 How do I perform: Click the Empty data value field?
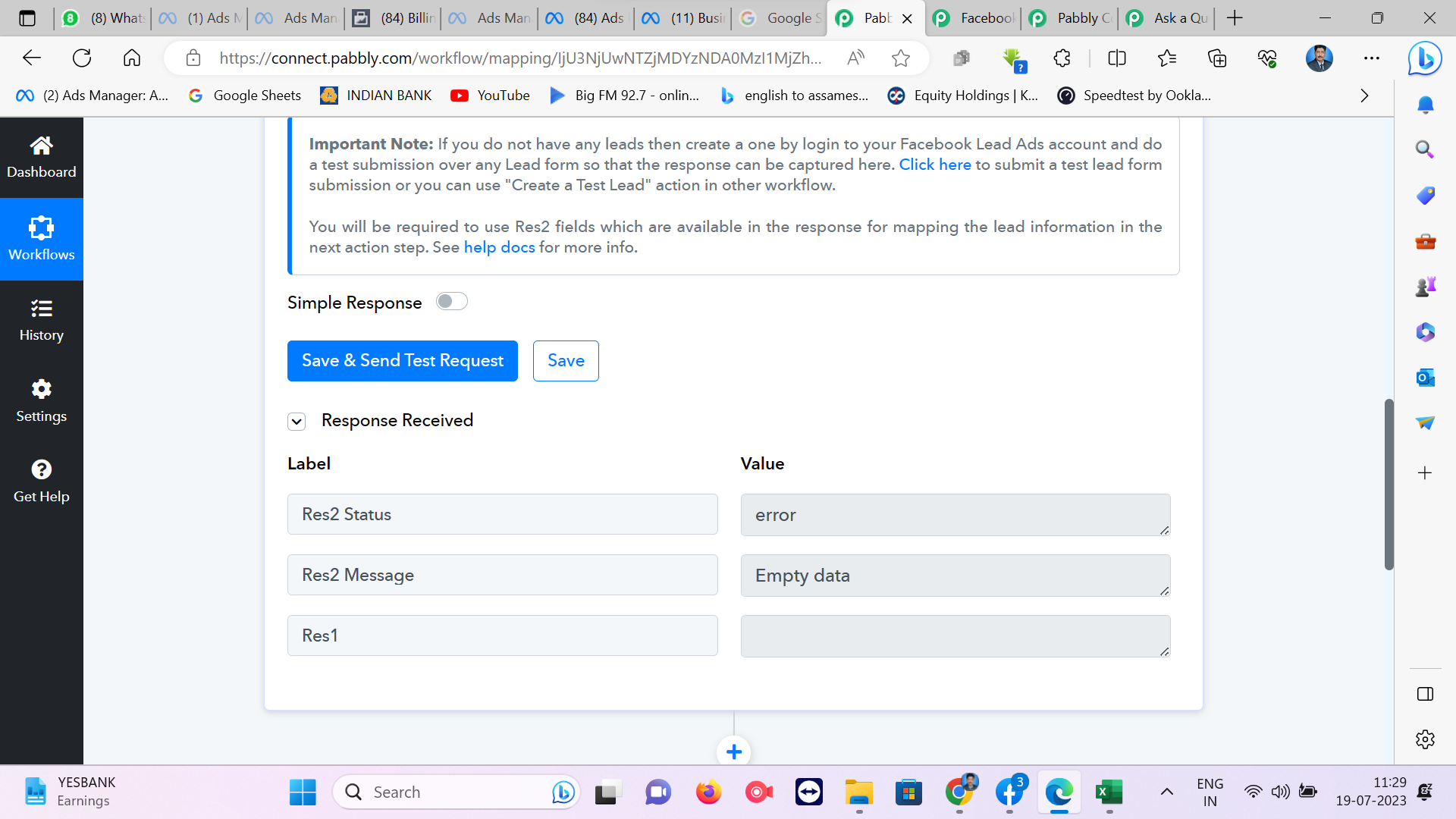[955, 576]
